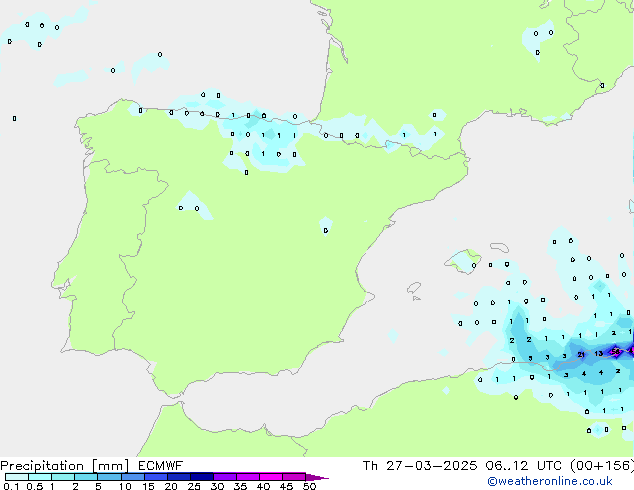Viewport: 634px width, 490px height.
Task: Click the '56' precipitation value on the map
Action: (x=615, y=351)
